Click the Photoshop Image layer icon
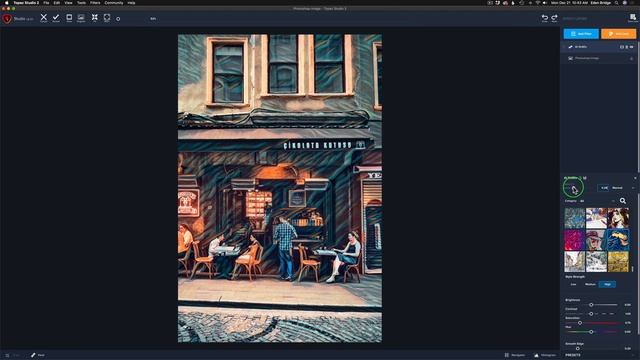 pyautogui.click(x=570, y=58)
